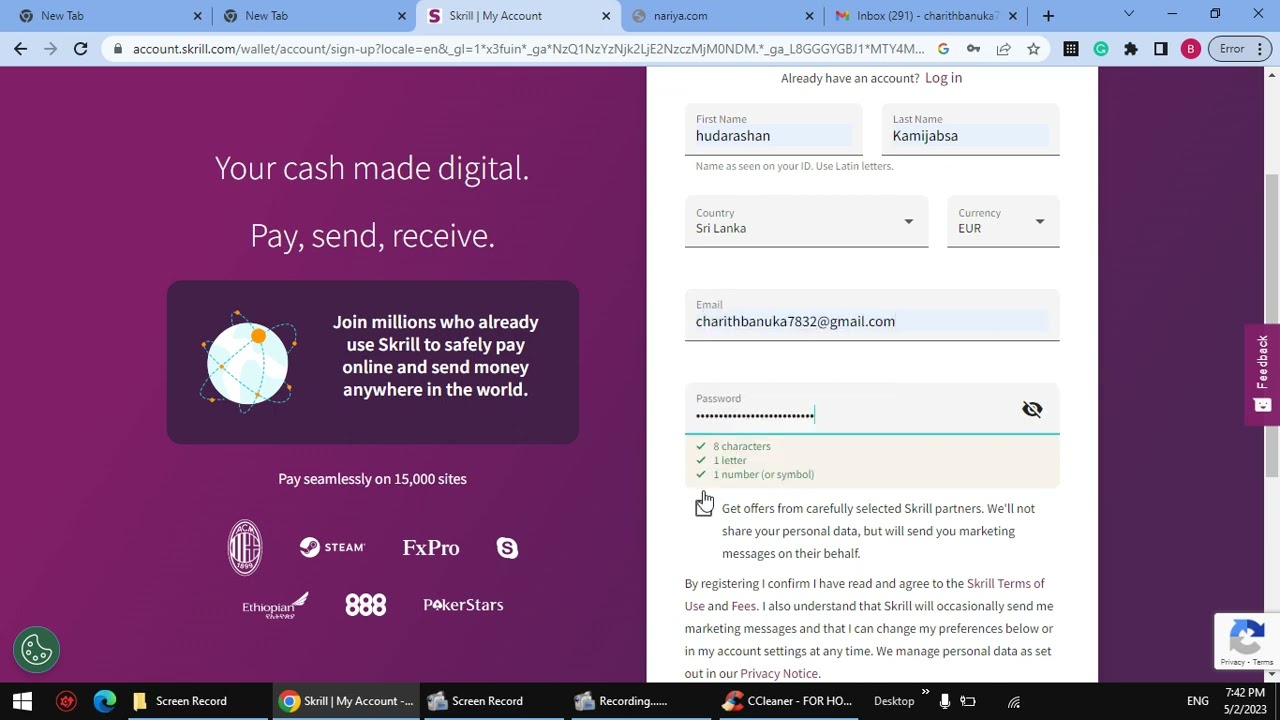The height and width of the screenshot is (720, 1280).
Task: Open the Chrome Error menu button
Action: click(1242, 49)
